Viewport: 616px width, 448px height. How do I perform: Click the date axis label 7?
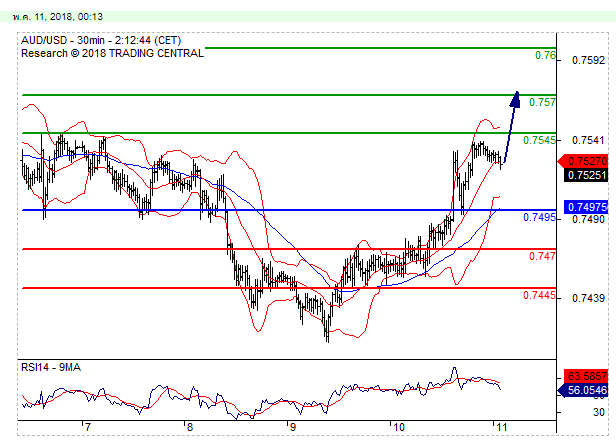coord(88,427)
